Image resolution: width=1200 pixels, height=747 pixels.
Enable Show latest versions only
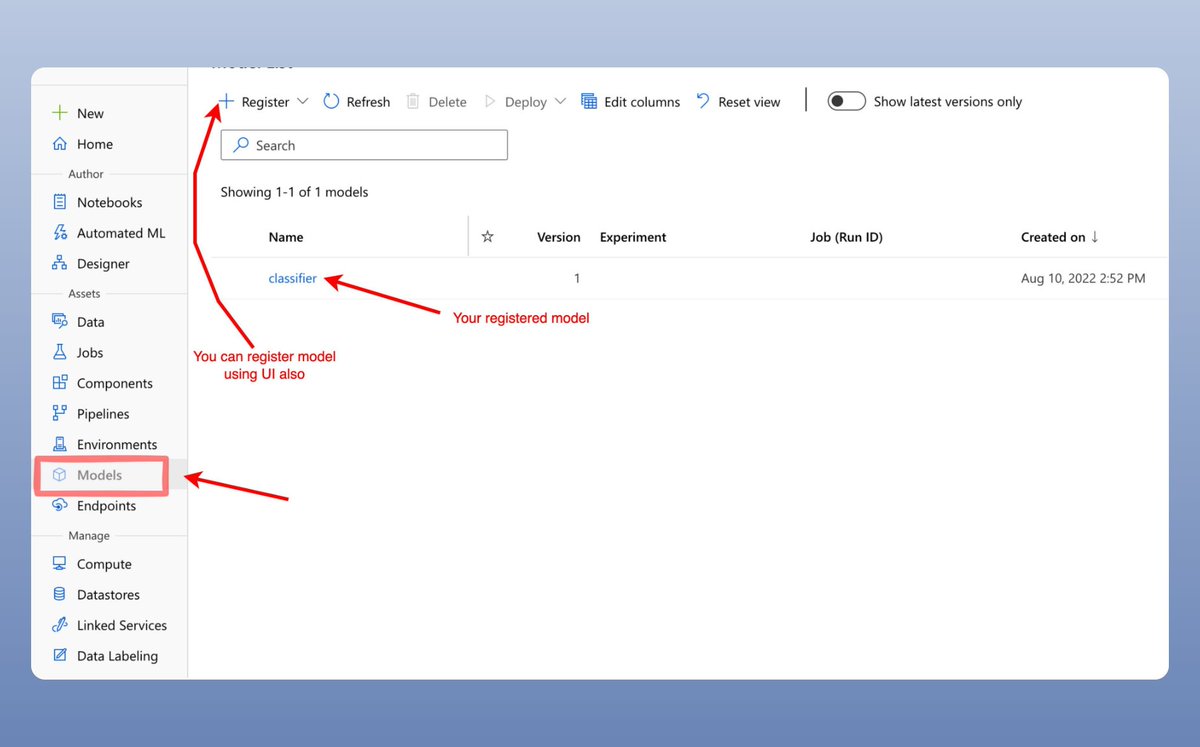(846, 101)
